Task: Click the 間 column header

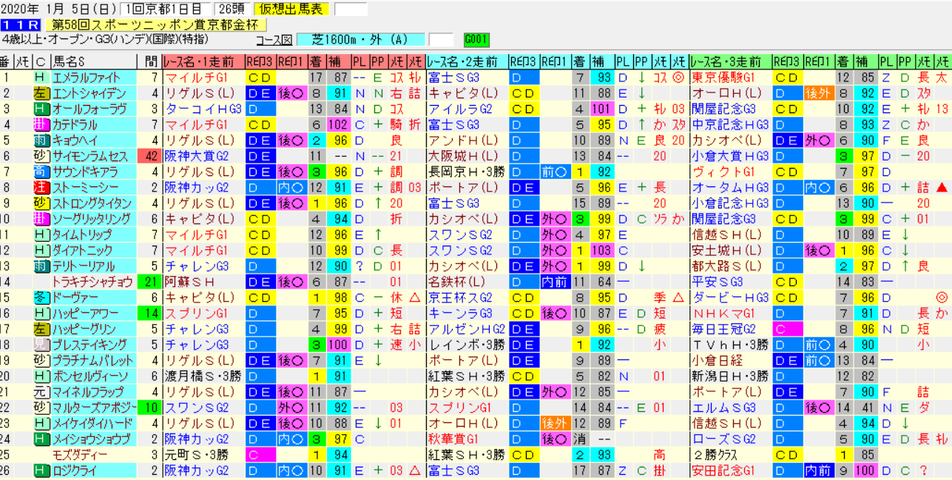Action: point(150,62)
